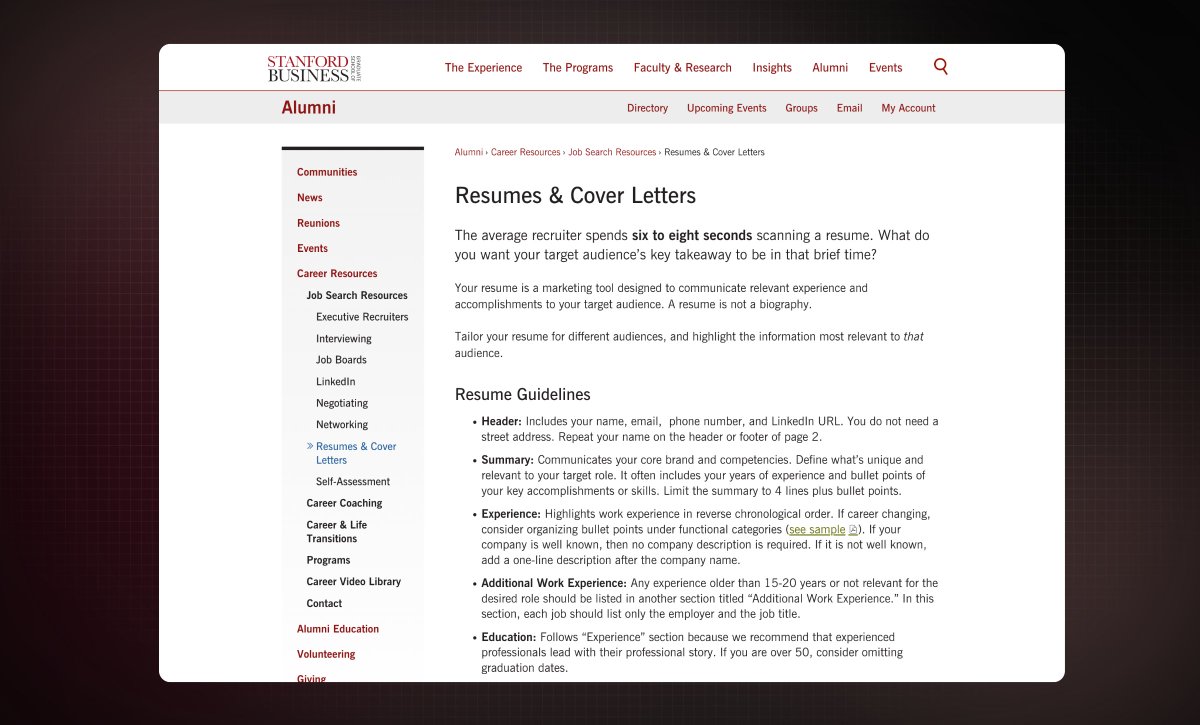The image size is (1200, 725).
Task: Open Faculty & Research menu
Action: pyautogui.click(x=682, y=68)
